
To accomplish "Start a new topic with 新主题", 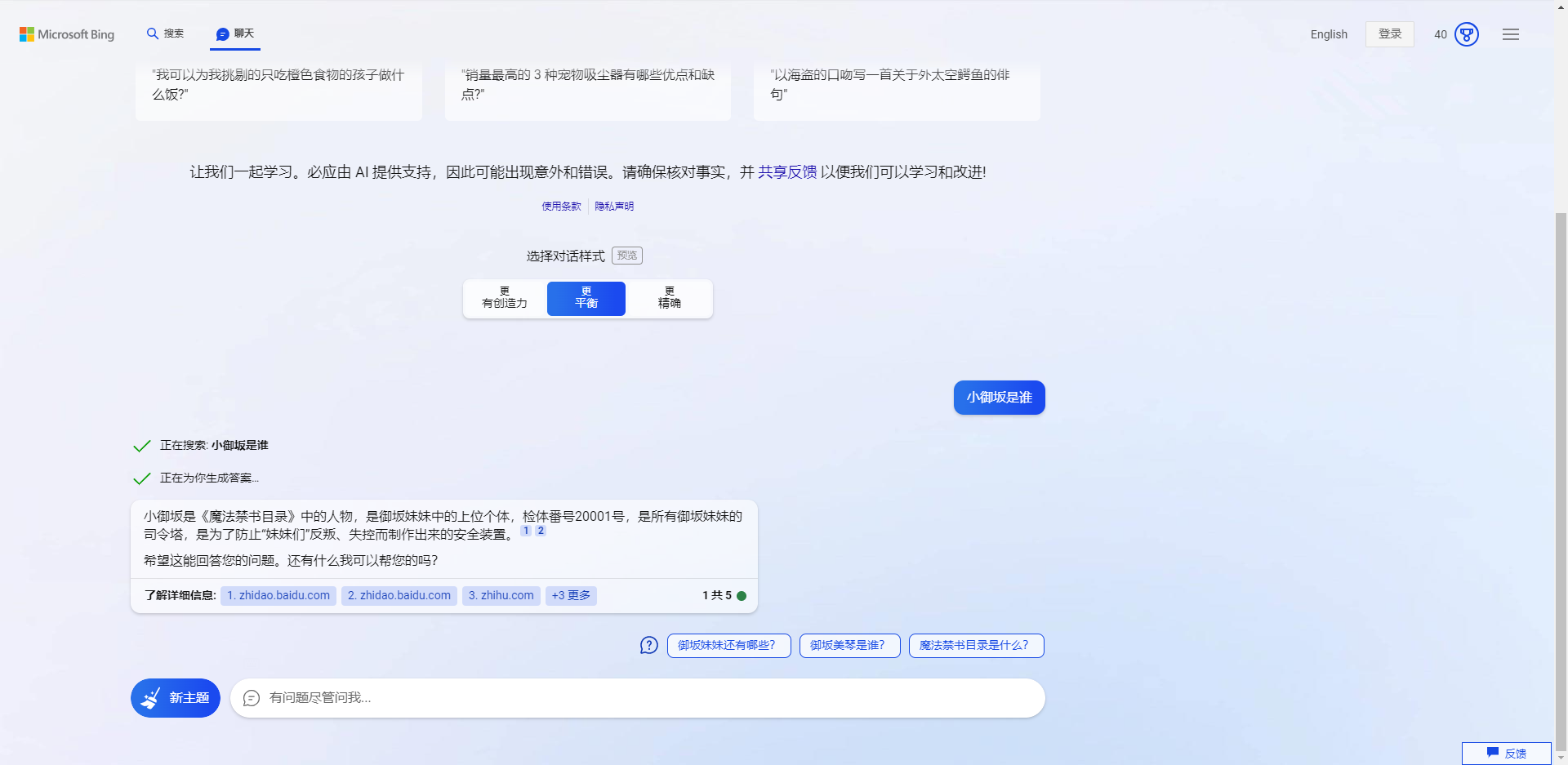I will click(x=176, y=698).
